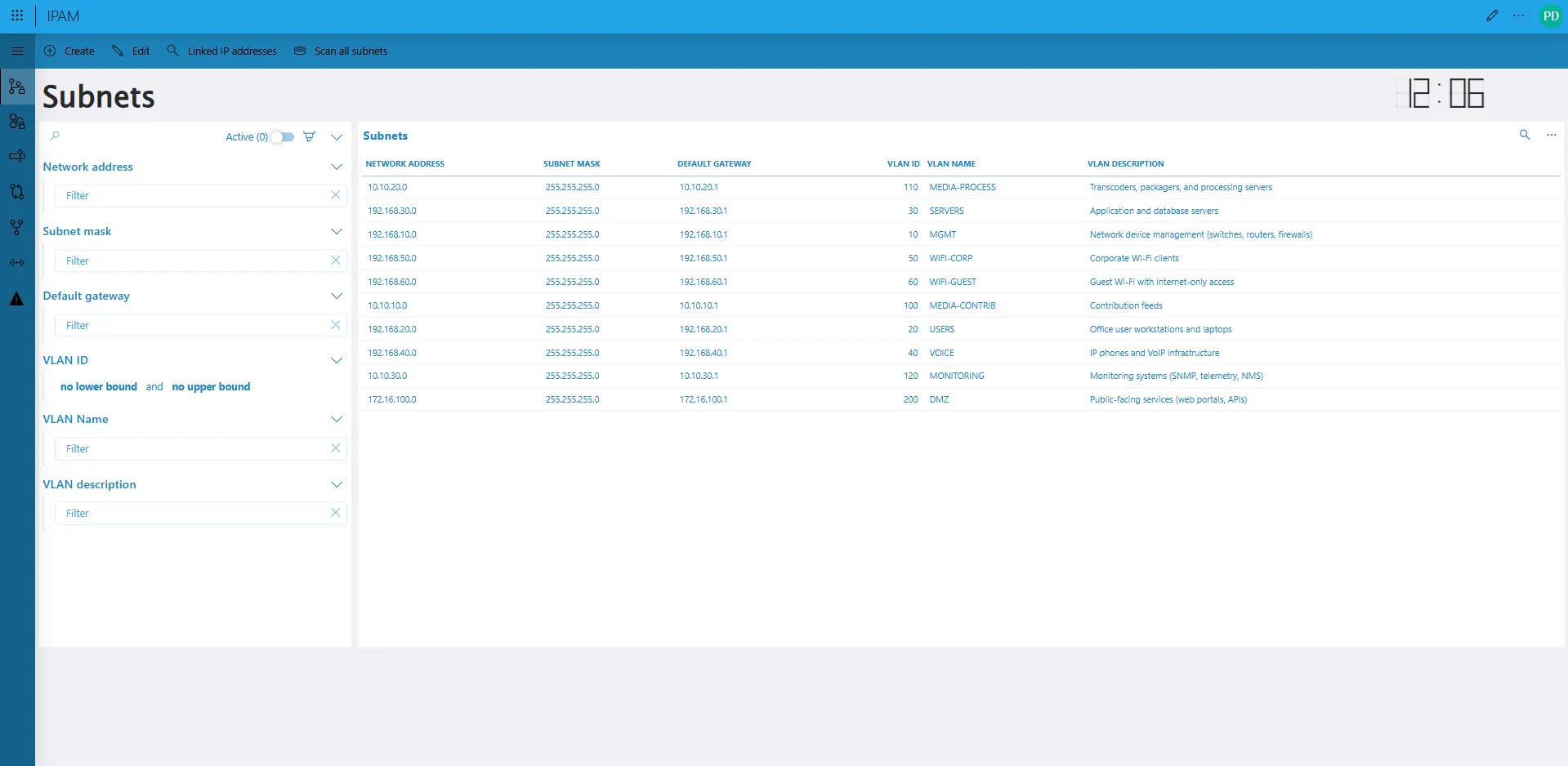
Task: Click the WIFI-CORP VLAN name cell
Action: click(x=950, y=258)
